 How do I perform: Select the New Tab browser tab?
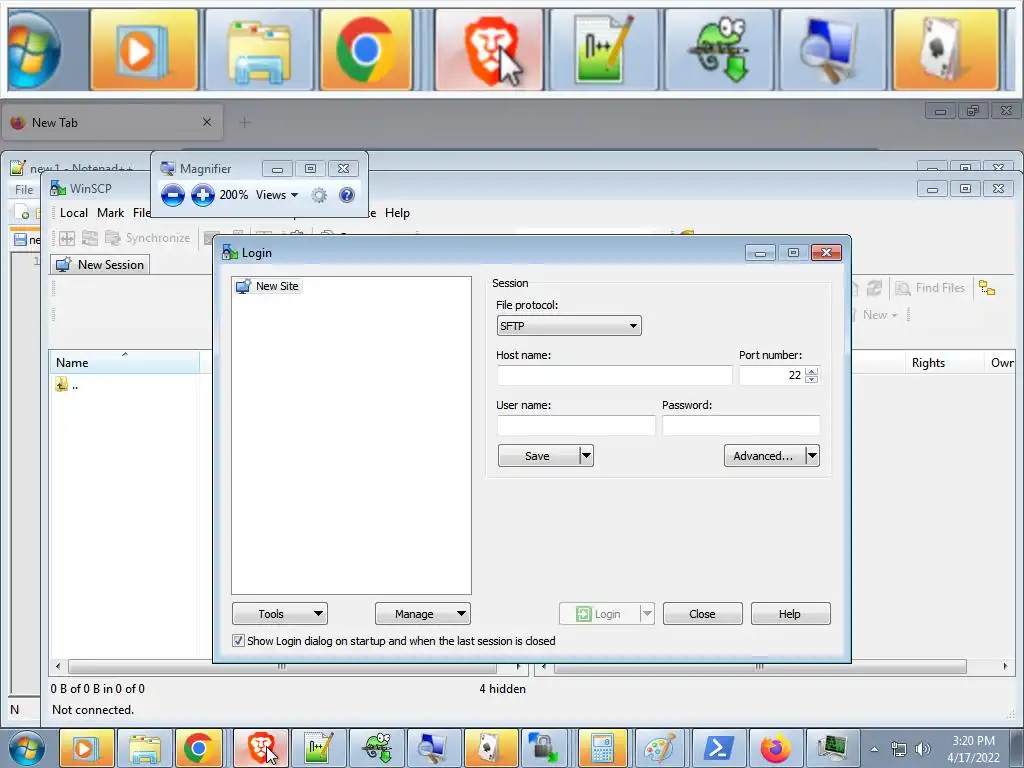(112, 123)
